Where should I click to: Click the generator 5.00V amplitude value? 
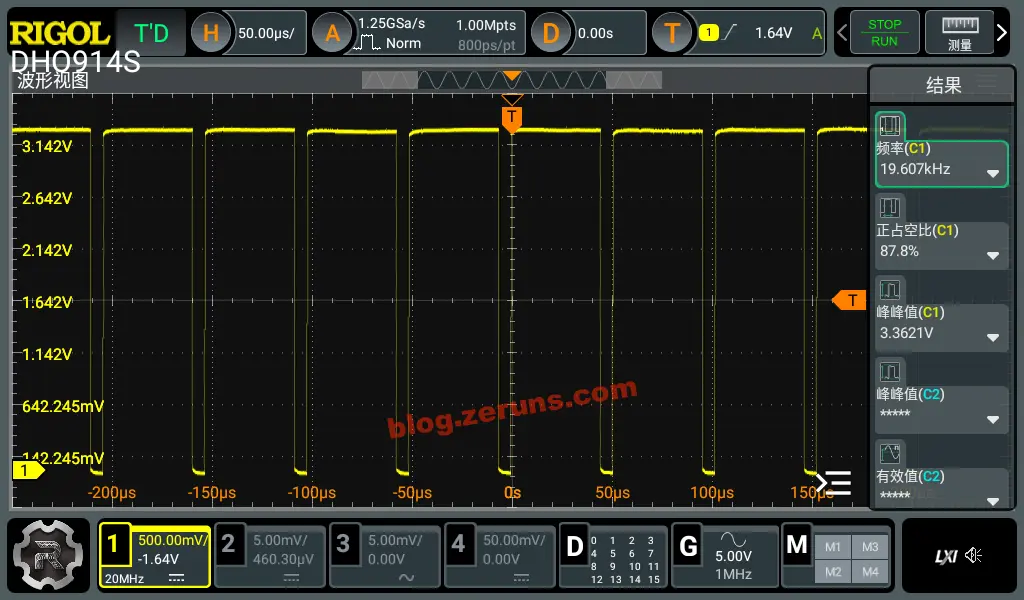click(x=733, y=556)
